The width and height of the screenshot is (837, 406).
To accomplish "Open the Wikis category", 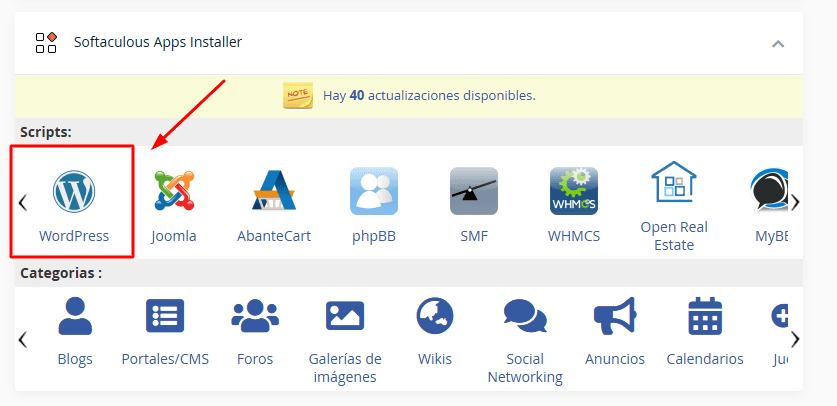I will click(435, 330).
